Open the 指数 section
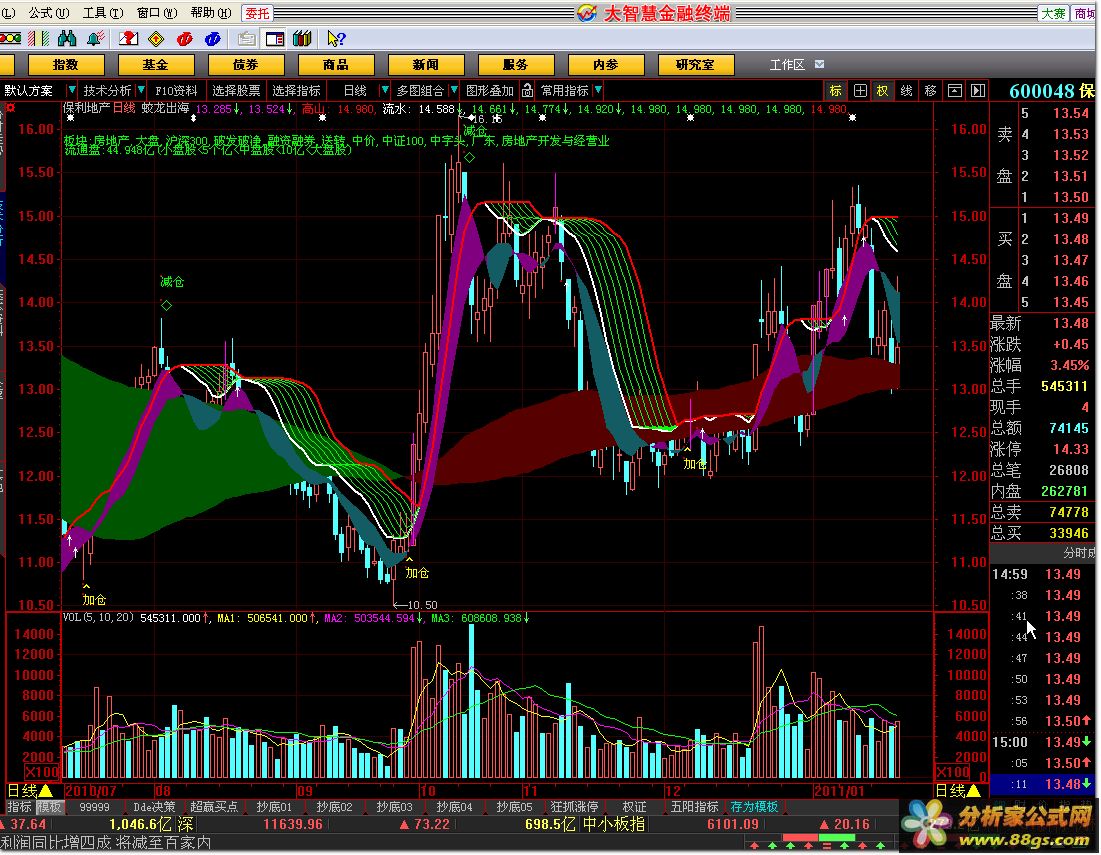The height and width of the screenshot is (855, 1101). [x=65, y=65]
